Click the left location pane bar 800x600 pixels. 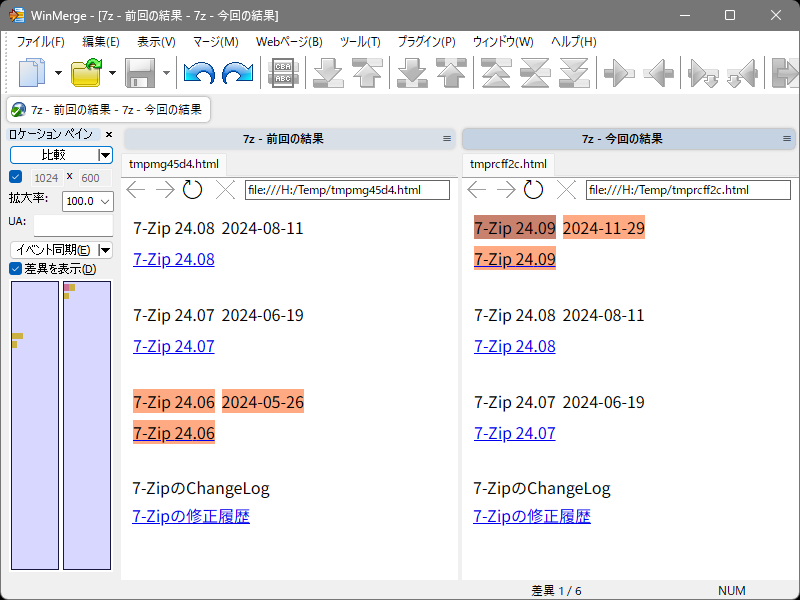35,425
